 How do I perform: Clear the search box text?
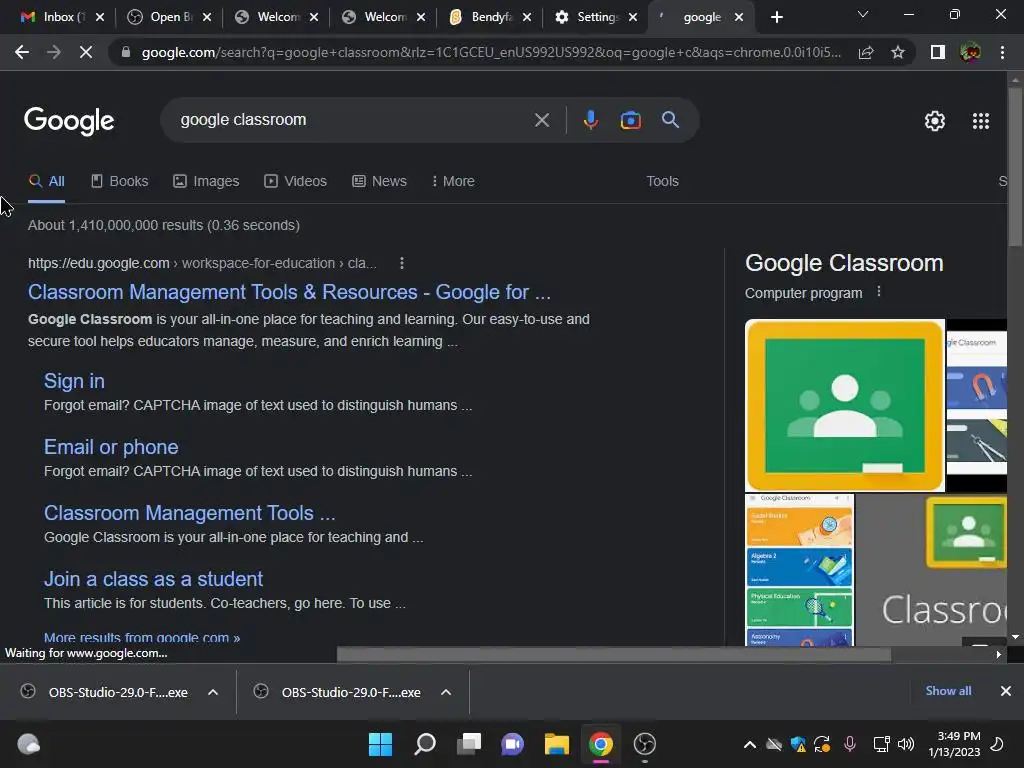[x=541, y=120]
